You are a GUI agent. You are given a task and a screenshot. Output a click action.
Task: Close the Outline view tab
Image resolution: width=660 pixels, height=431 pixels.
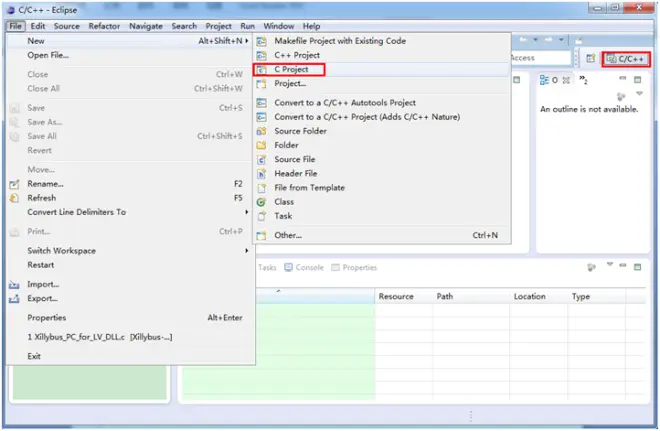coord(566,80)
